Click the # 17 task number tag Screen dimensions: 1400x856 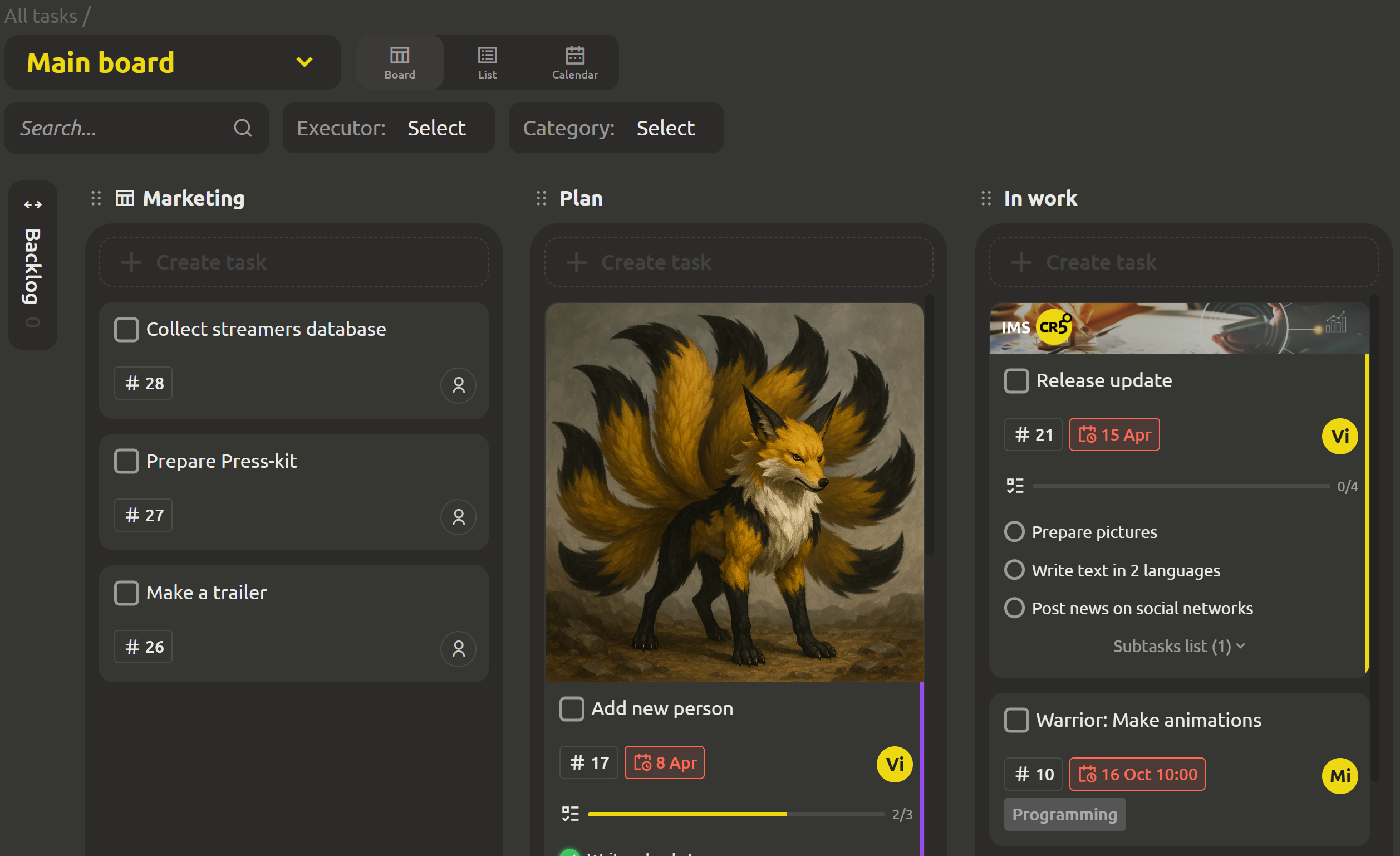pyautogui.click(x=588, y=762)
